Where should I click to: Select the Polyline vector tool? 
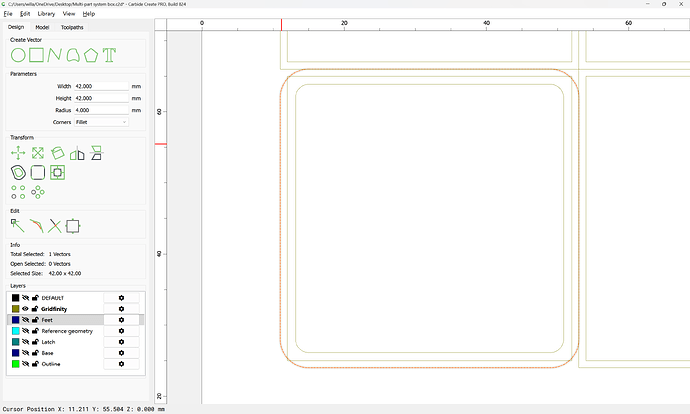(55, 55)
